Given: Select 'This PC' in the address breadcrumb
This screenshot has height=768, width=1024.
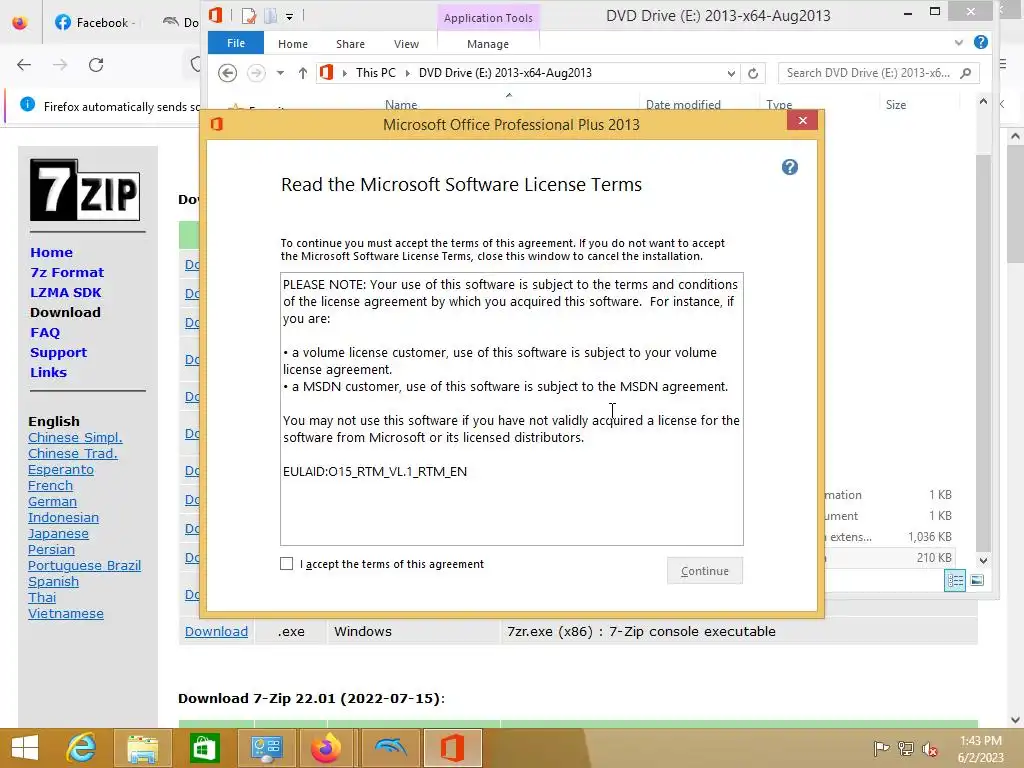Looking at the screenshot, I should point(376,73).
